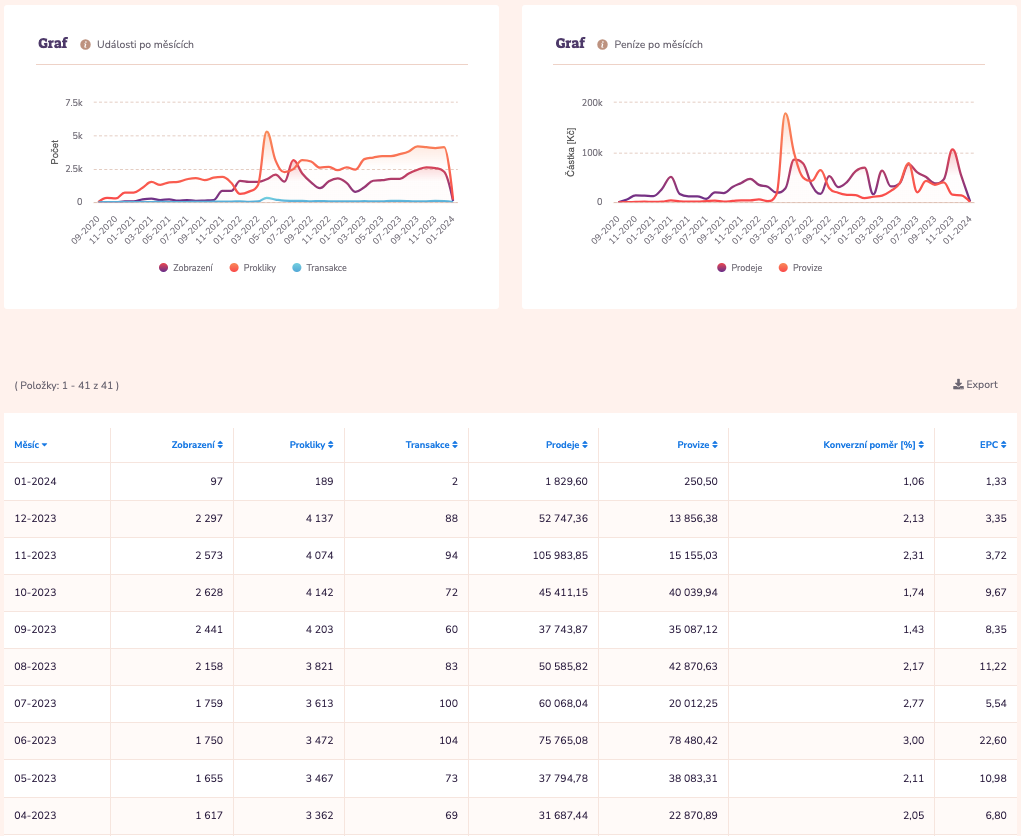Sort table by Prokliky column
This screenshot has width=1021, height=836.
click(312, 444)
